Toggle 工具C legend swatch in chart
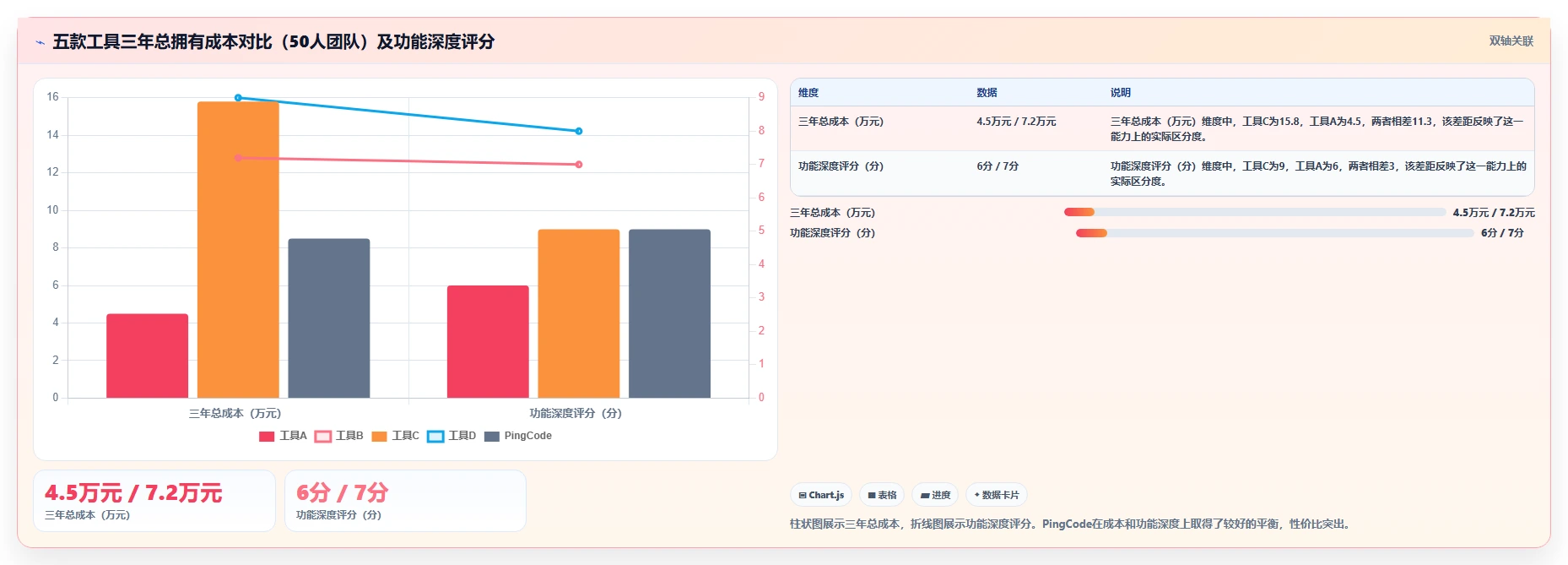 tap(379, 437)
